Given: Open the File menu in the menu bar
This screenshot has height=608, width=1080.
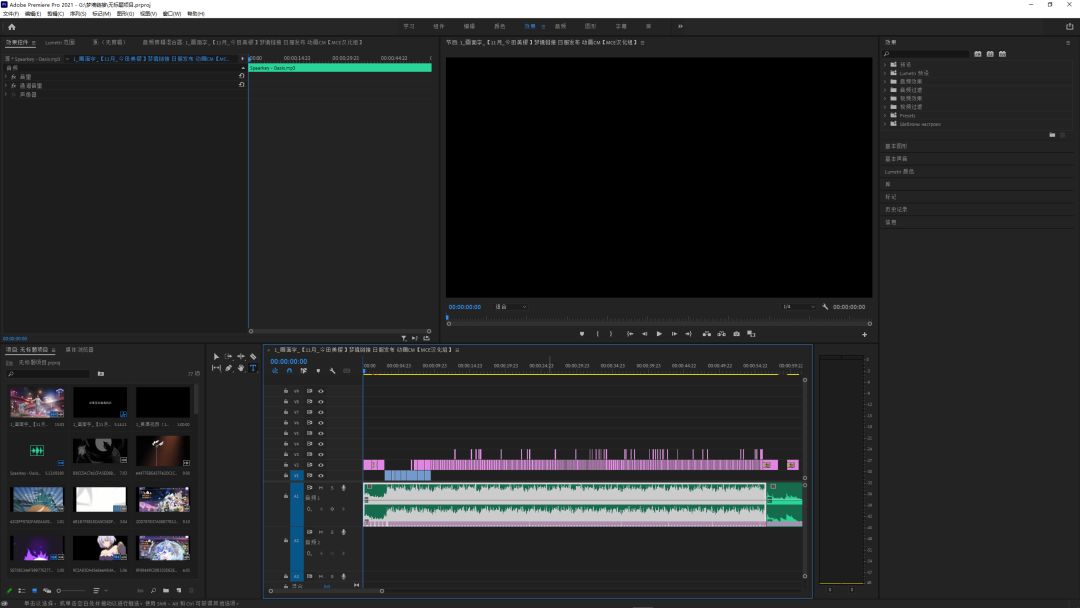Looking at the screenshot, I should coord(11,14).
